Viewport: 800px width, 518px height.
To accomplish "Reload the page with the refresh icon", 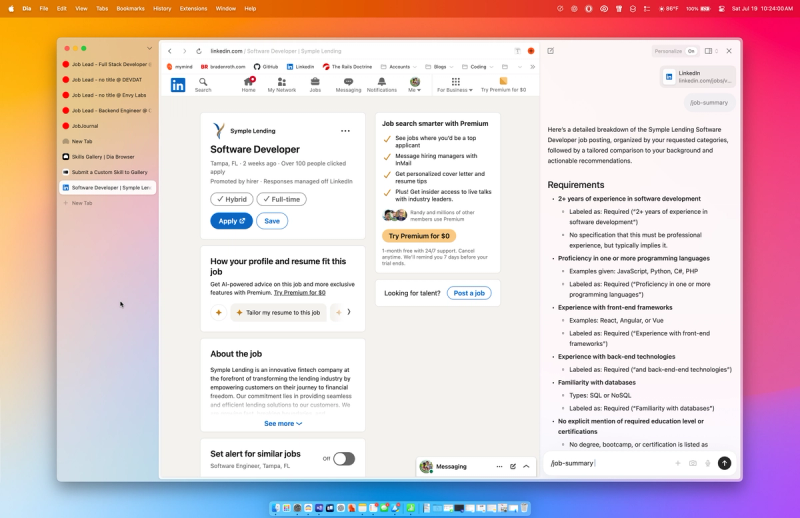I will coord(199,51).
